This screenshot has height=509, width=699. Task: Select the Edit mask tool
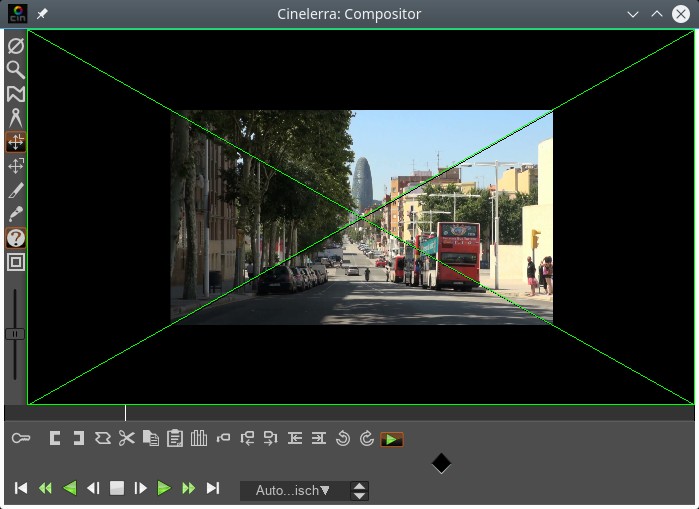(15, 93)
